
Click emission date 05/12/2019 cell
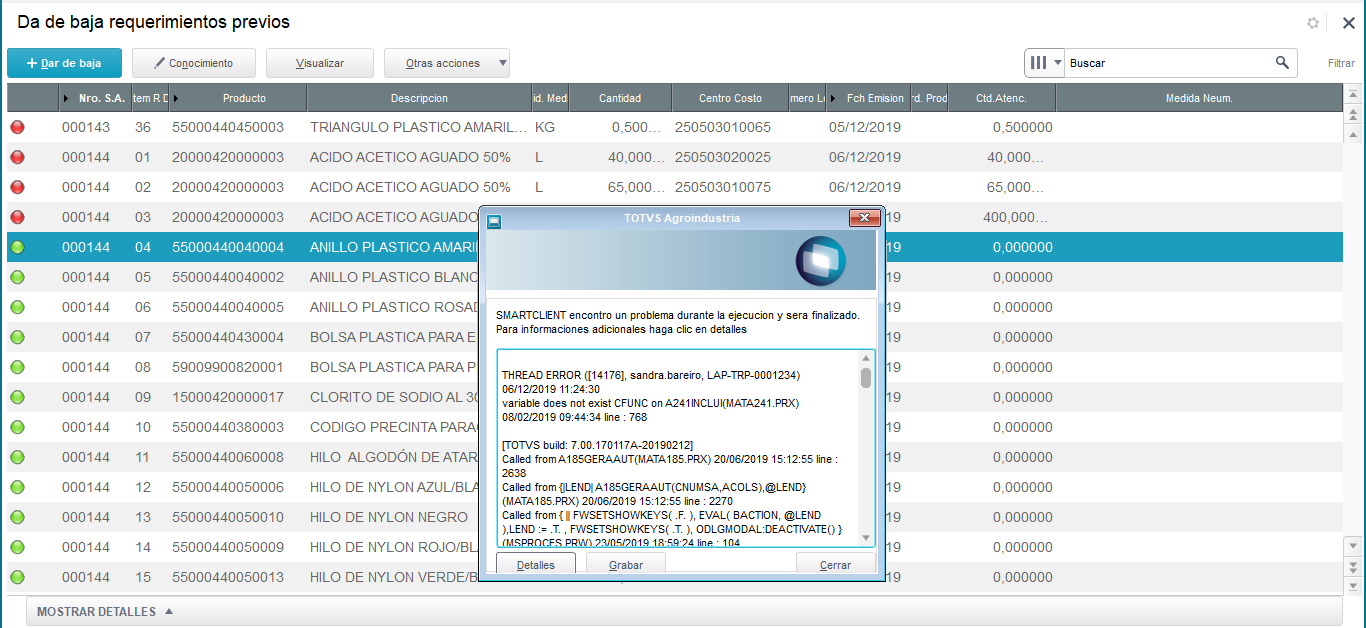coord(865,127)
